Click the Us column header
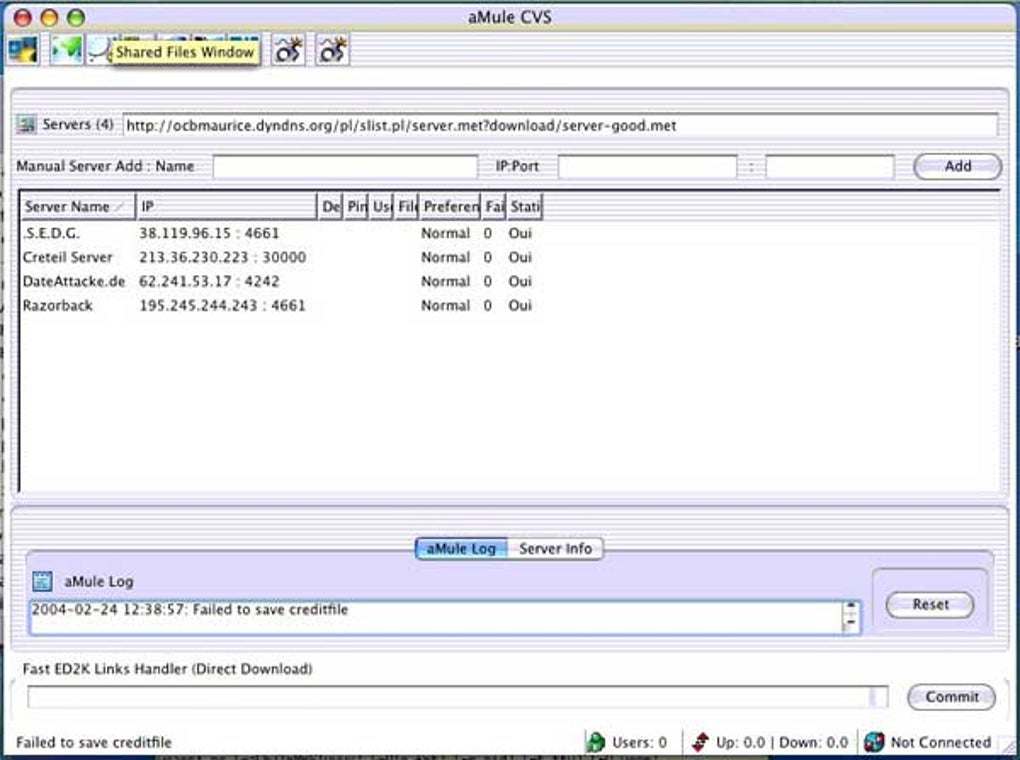The height and width of the screenshot is (760, 1020). coord(381,206)
